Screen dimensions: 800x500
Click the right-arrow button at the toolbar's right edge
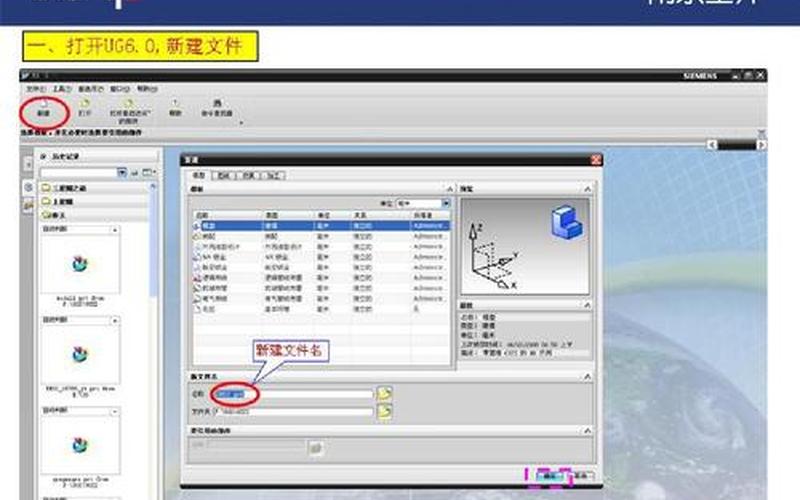click(761, 145)
